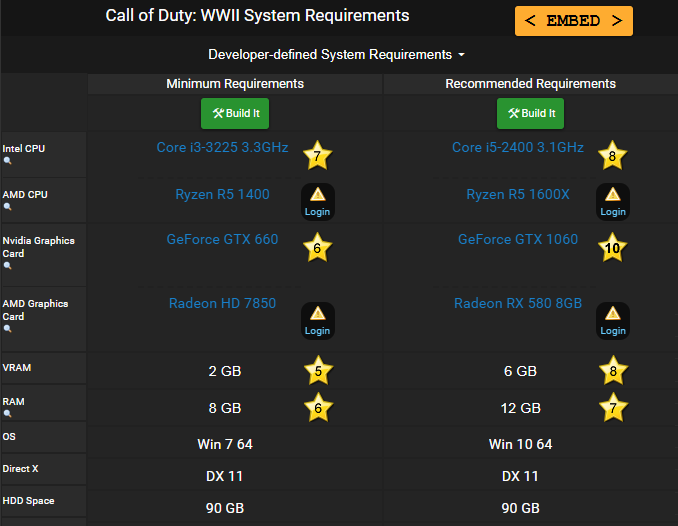Click star rating 7 beside 12 GB RAM

click(x=613, y=407)
